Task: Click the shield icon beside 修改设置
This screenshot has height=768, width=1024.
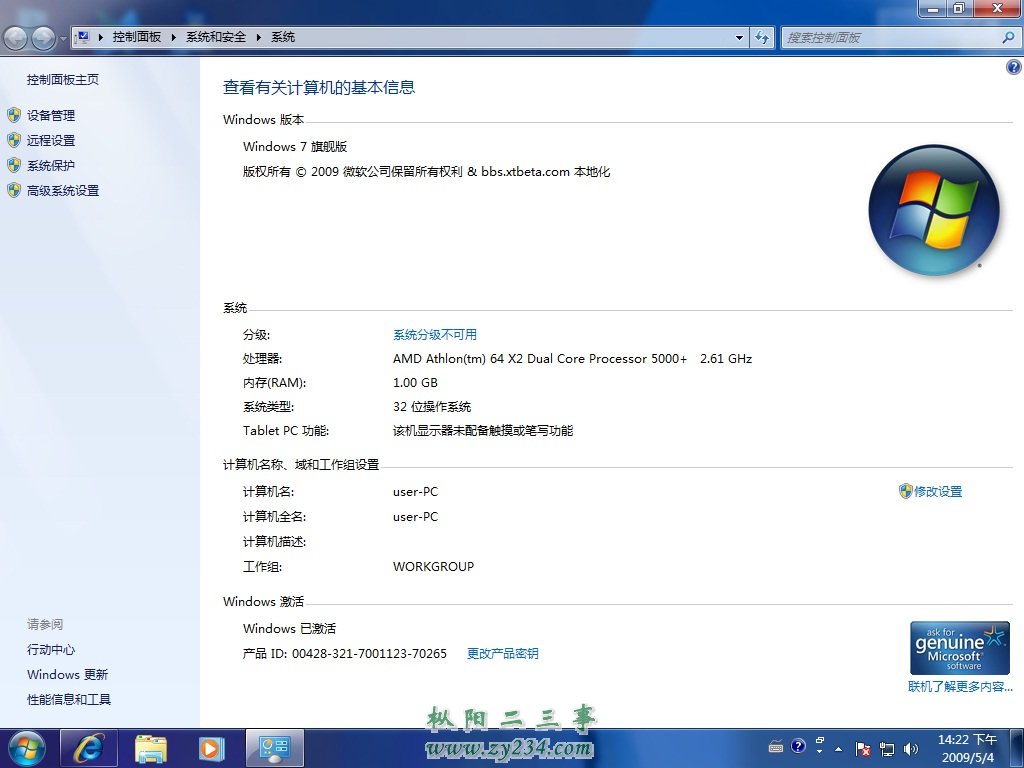Action: click(x=905, y=491)
